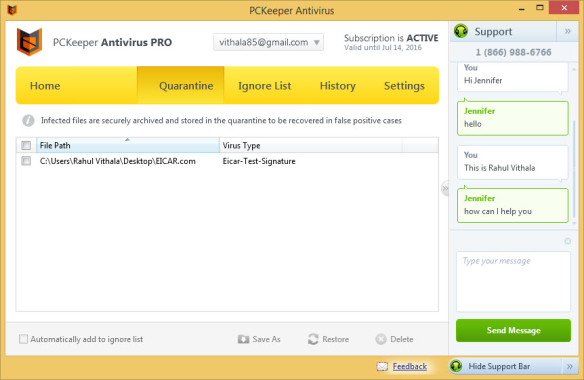Viewport: 584px width, 380px height.
Task: Sort by the File Path column header
Action: pyautogui.click(x=128, y=145)
